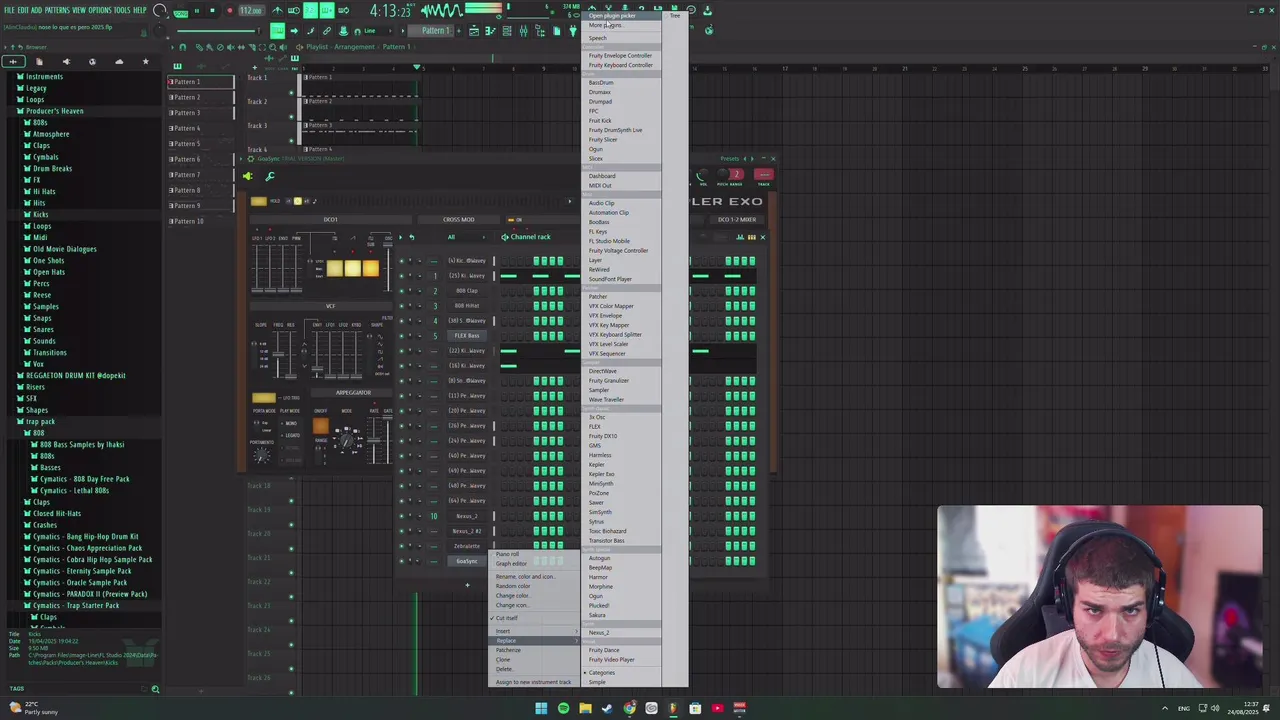Click the browser search magnifier icon
Viewport: 1280px width, 720px height.
(155, 689)
